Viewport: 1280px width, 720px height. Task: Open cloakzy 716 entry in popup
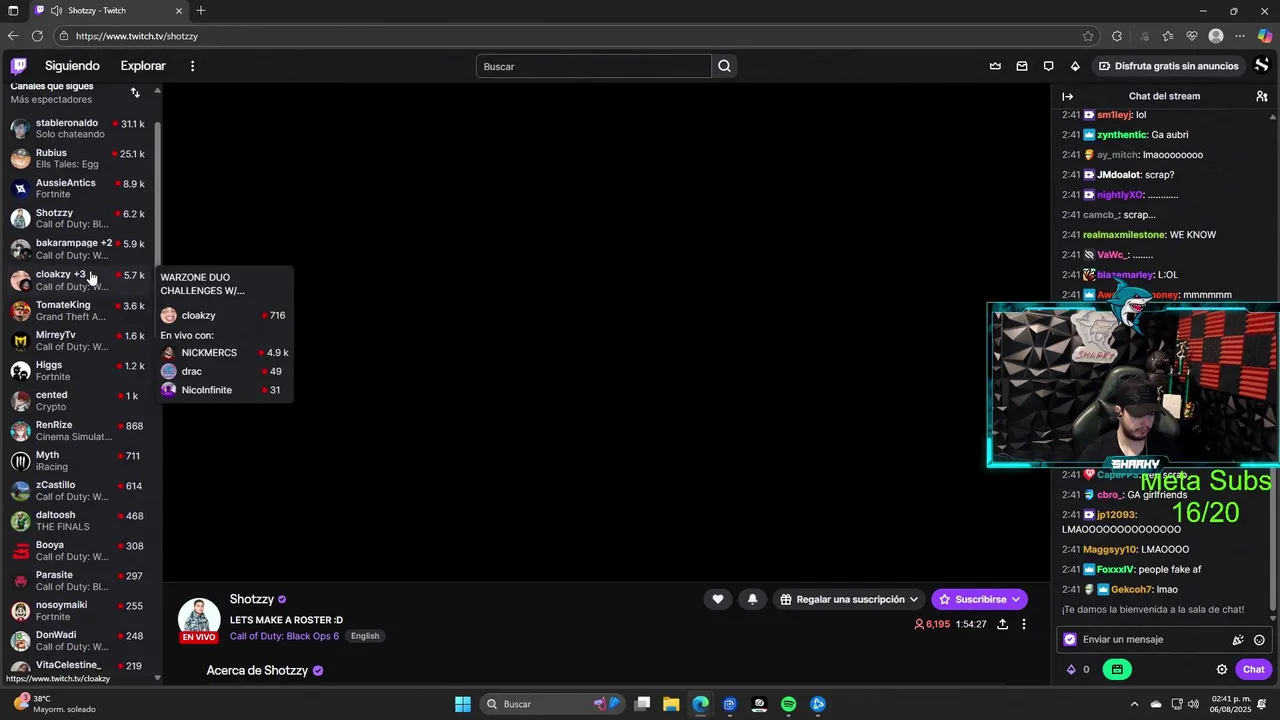click(226, 315)
